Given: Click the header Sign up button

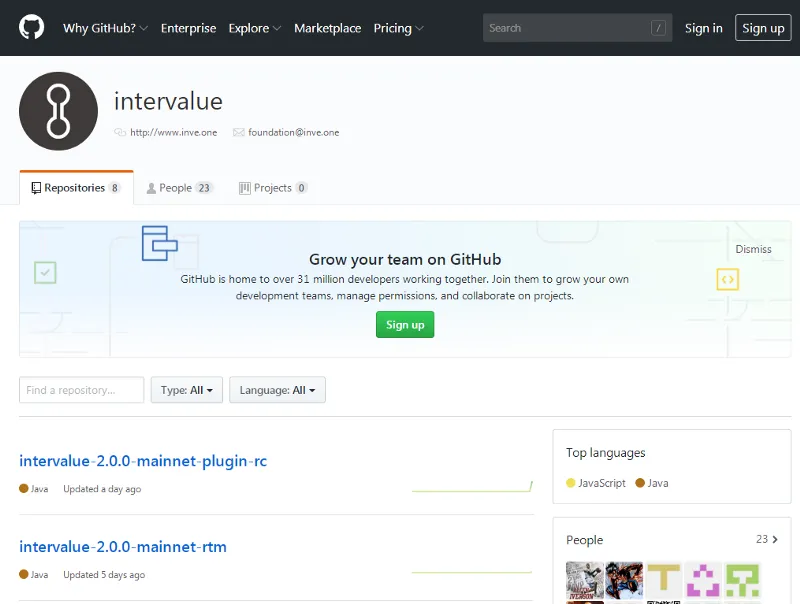Looking at the screenshot, I should [763, 28].
